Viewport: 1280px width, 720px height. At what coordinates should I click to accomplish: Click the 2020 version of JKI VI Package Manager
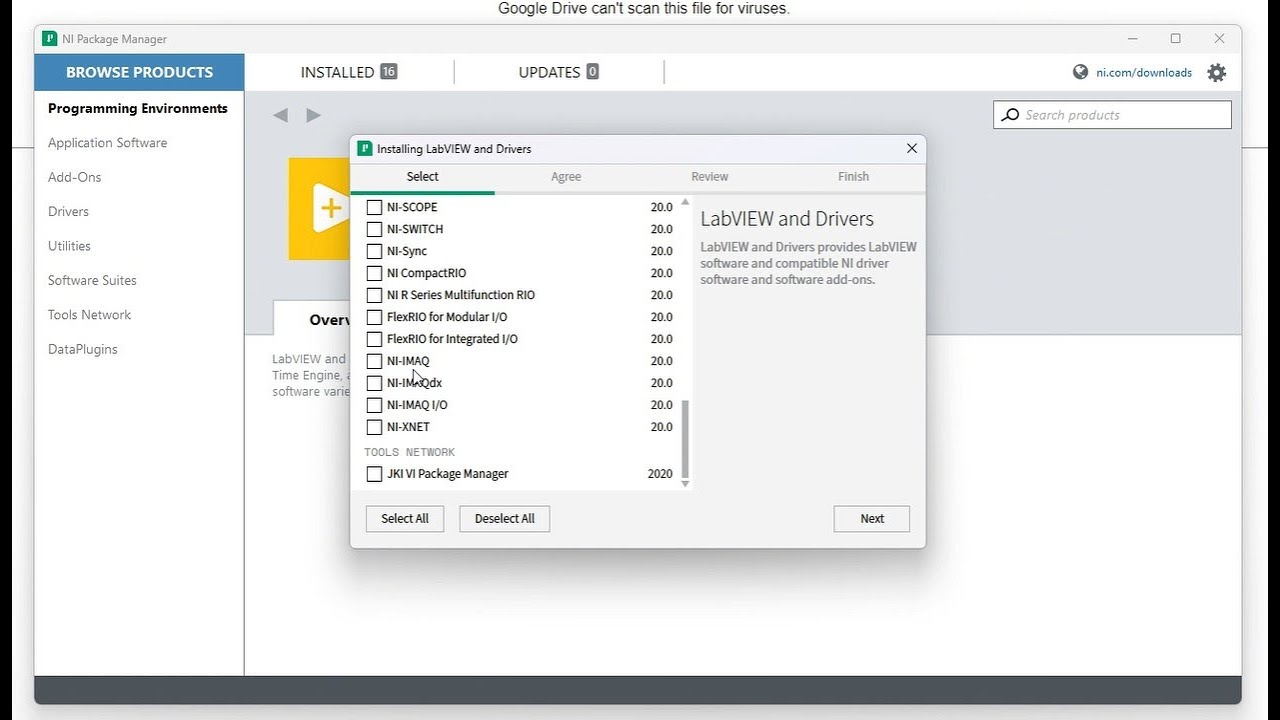pos(660,474)
